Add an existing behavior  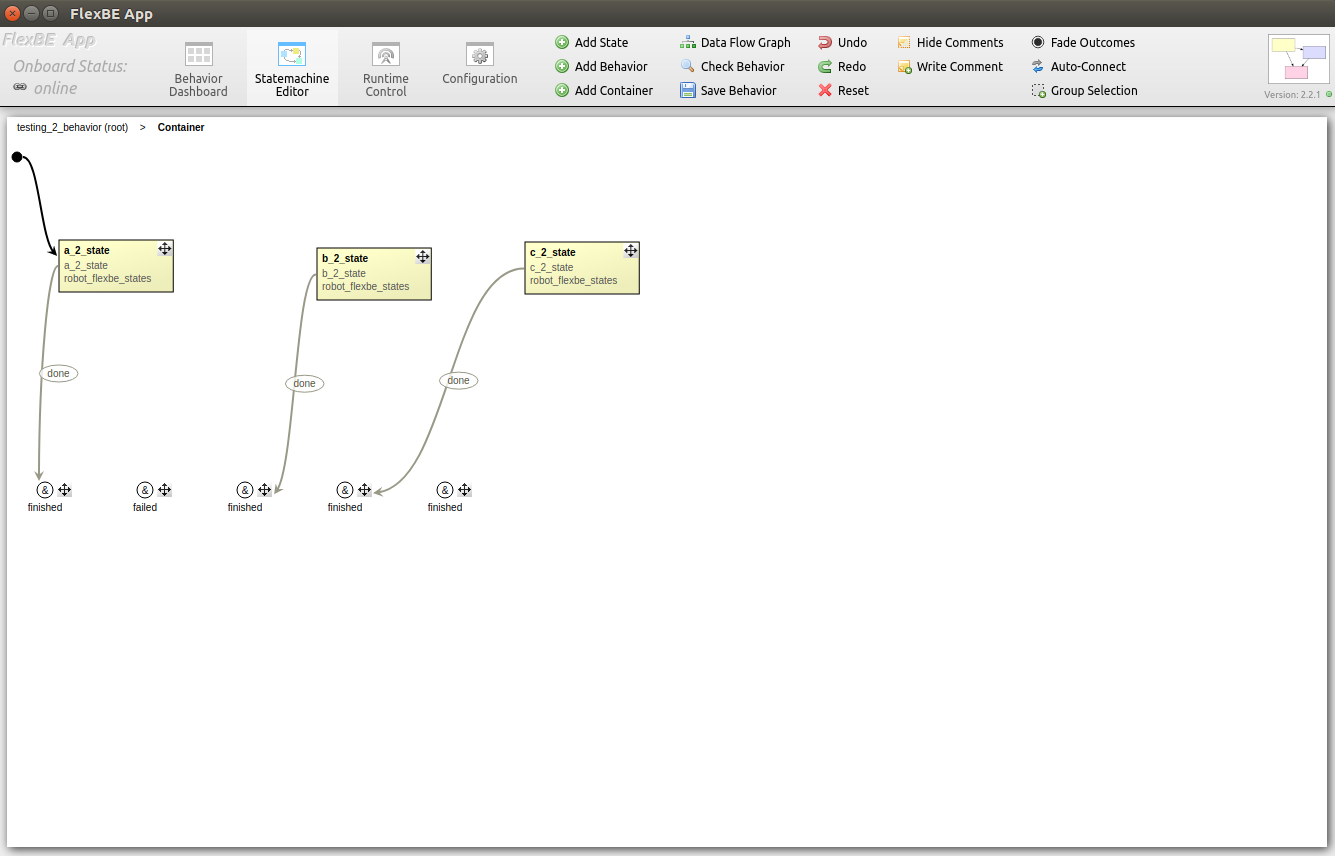pos(602,66)
